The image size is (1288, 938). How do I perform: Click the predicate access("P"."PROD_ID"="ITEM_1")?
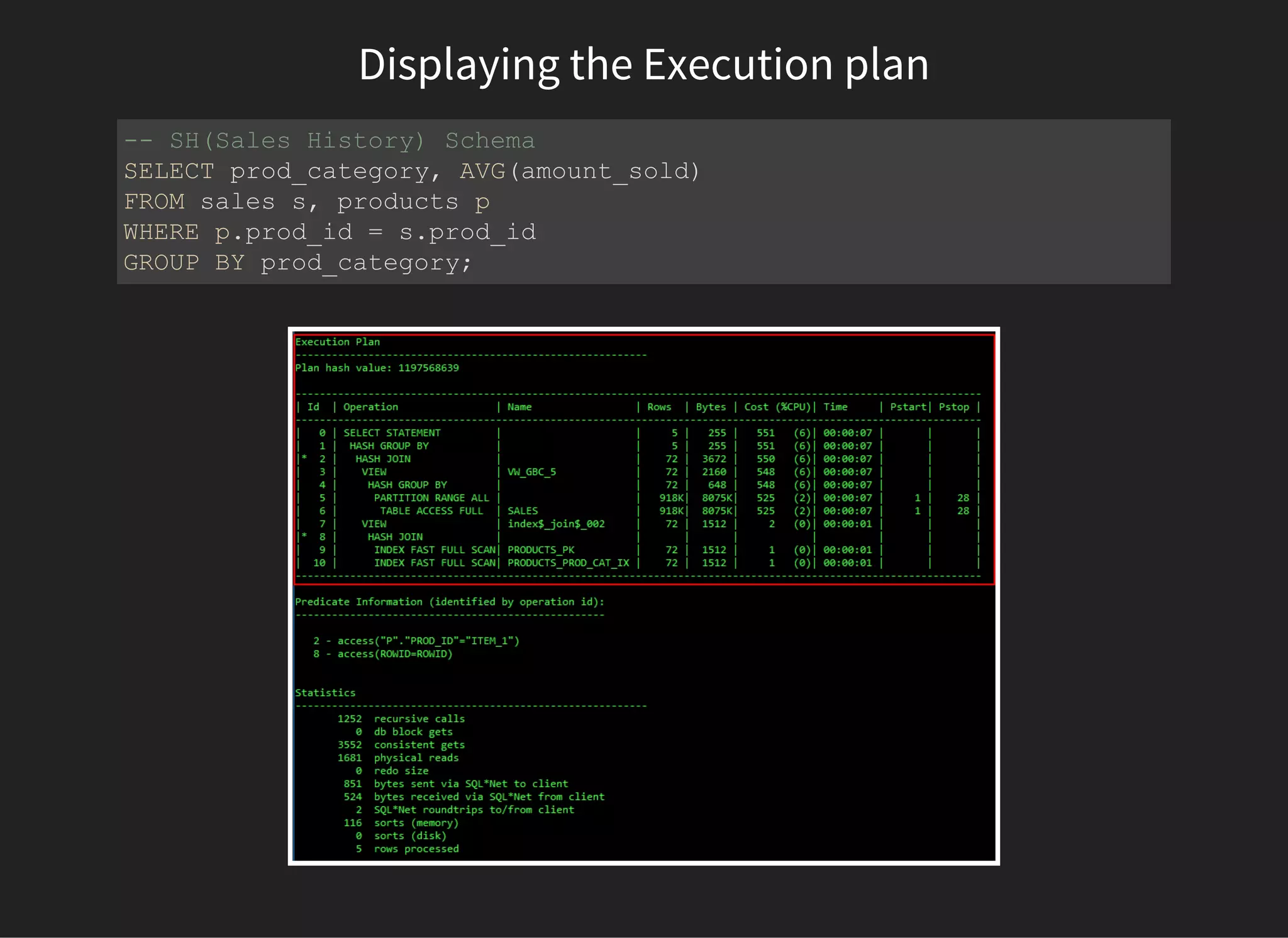pos(428,641)
